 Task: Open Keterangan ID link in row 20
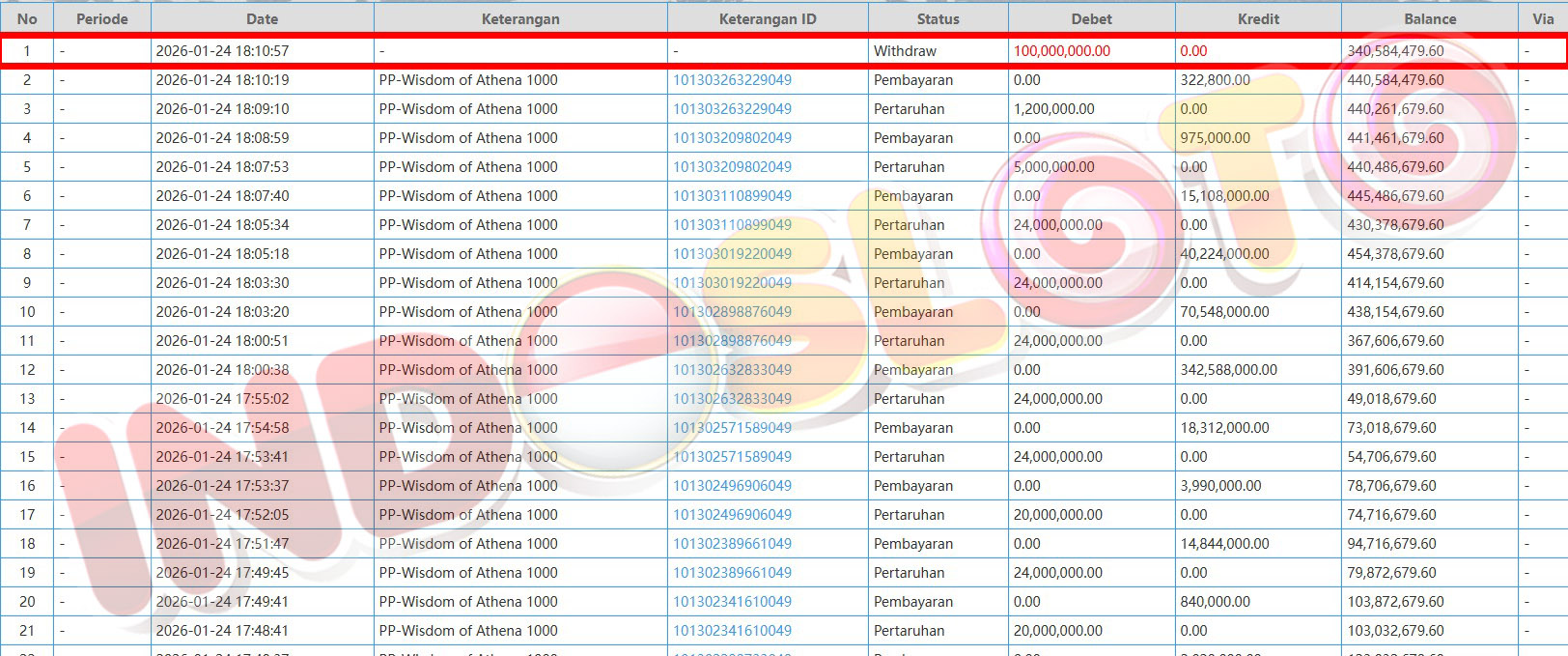[732, 602]
